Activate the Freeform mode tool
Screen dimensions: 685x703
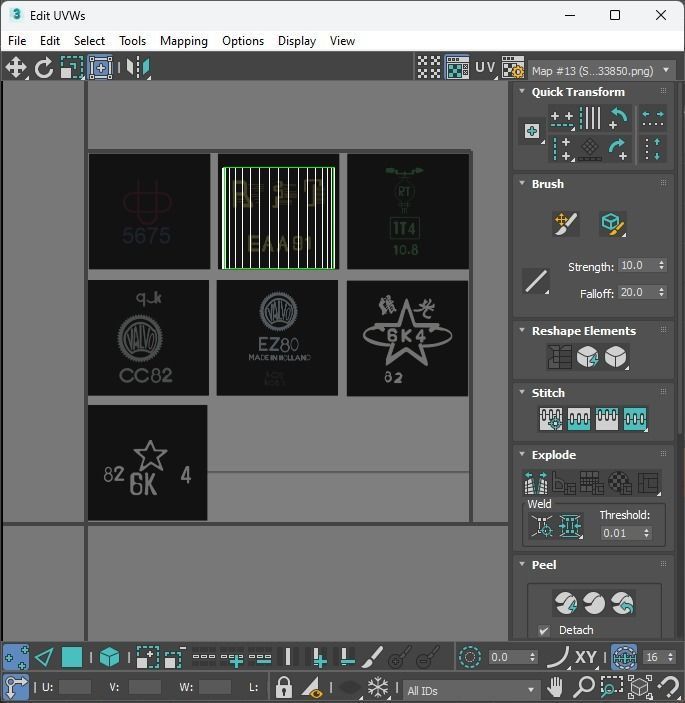click(100, 68)
